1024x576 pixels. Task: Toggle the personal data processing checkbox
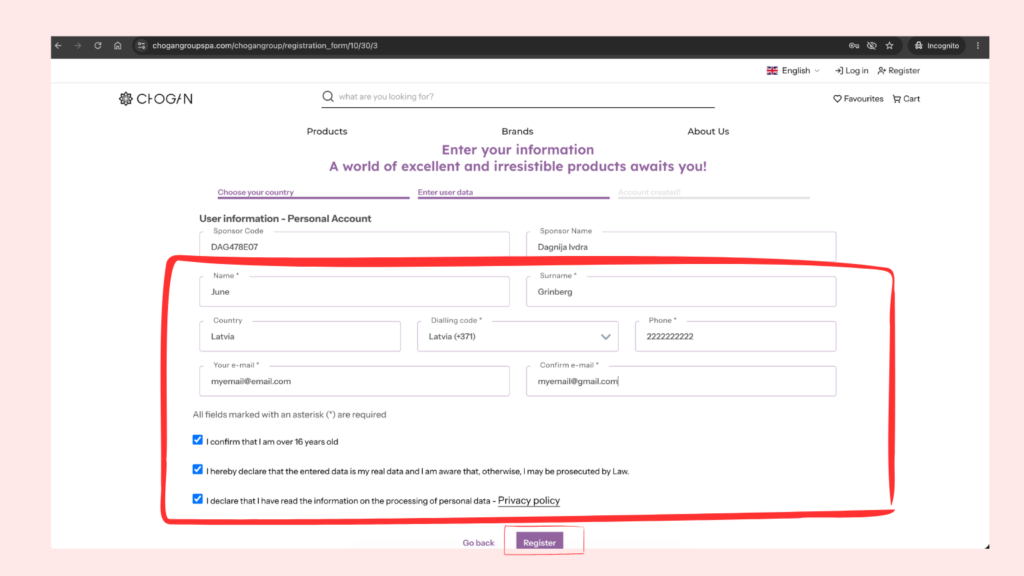(198, 499)
